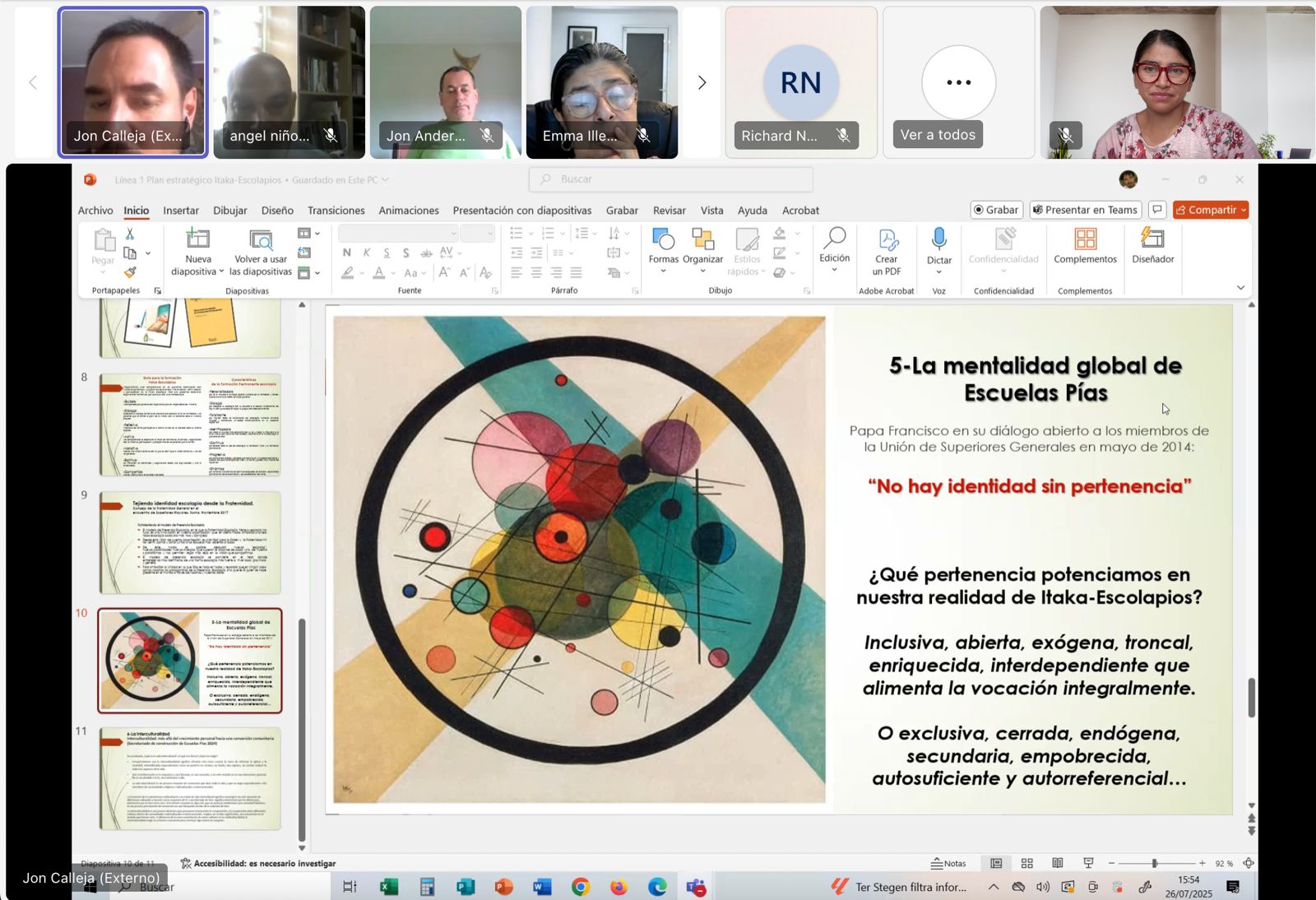
Task: Open the font size combo box
Action: pyautogui.click(x=478, y=234)
